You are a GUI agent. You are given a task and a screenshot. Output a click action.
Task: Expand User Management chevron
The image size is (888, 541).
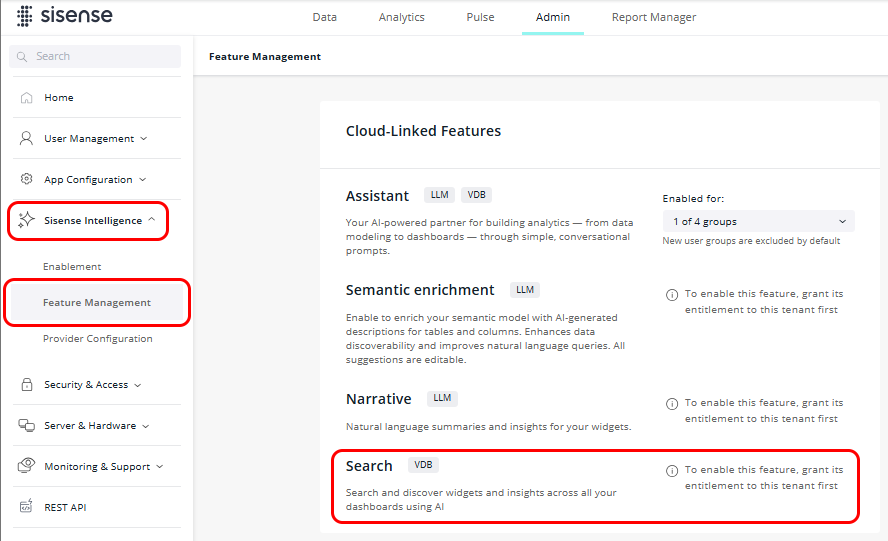point(144,138)
